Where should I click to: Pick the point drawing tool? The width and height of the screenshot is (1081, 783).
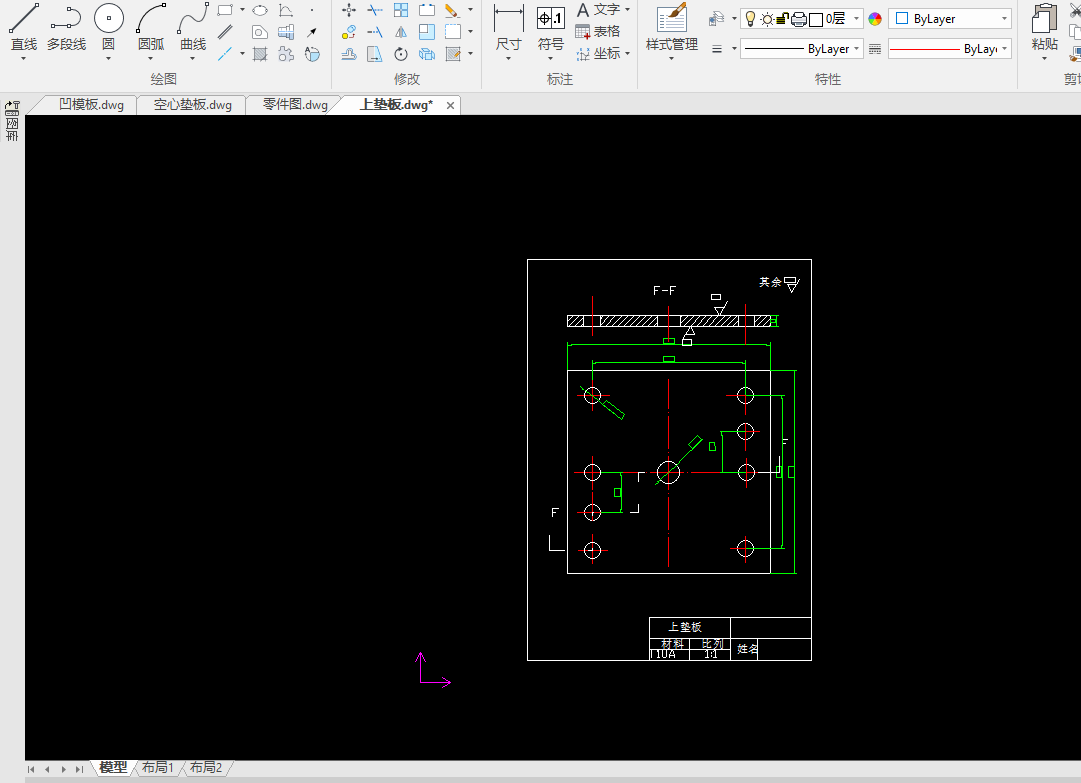coord(312,10)
